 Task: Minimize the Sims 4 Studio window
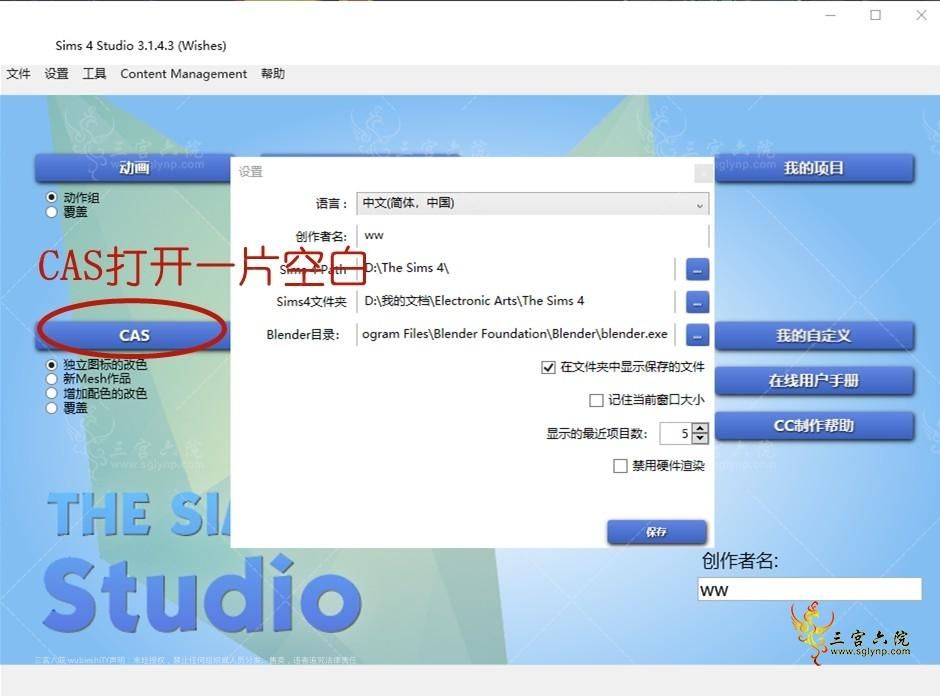click(x=830, y=16)
